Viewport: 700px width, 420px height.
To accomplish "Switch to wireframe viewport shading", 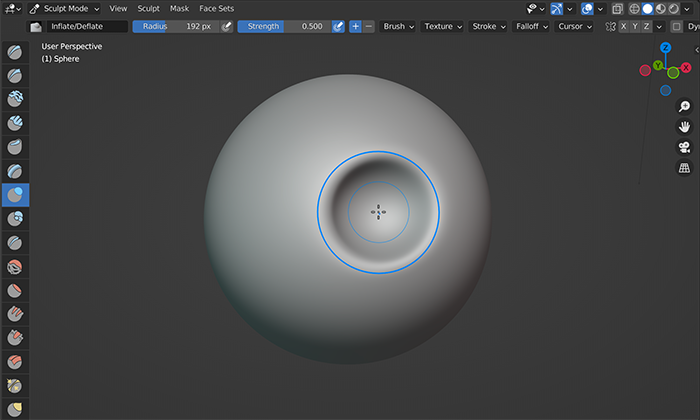I will click(x=634, y=8).
